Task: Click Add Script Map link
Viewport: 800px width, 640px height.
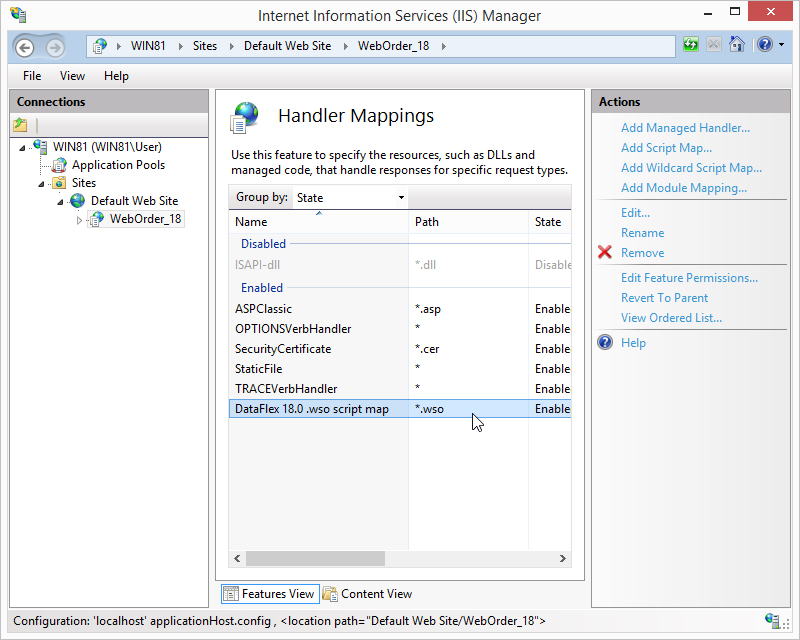Action: coord(666,147)
